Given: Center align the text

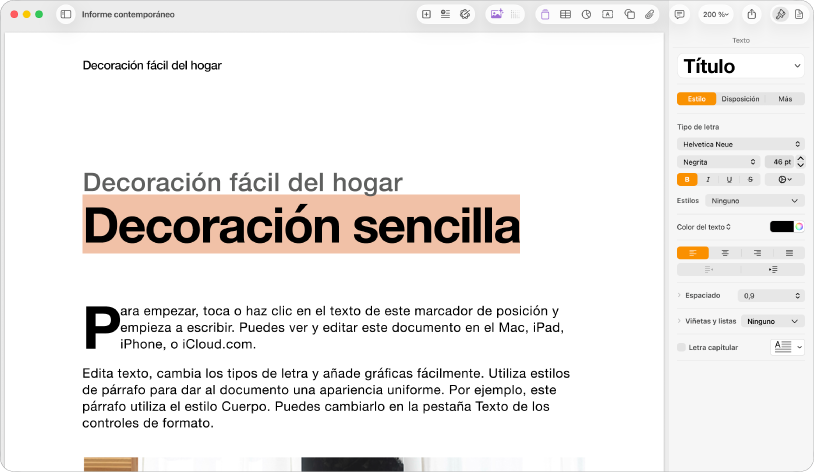Looking at the screenshot, I should click(725, 253).
